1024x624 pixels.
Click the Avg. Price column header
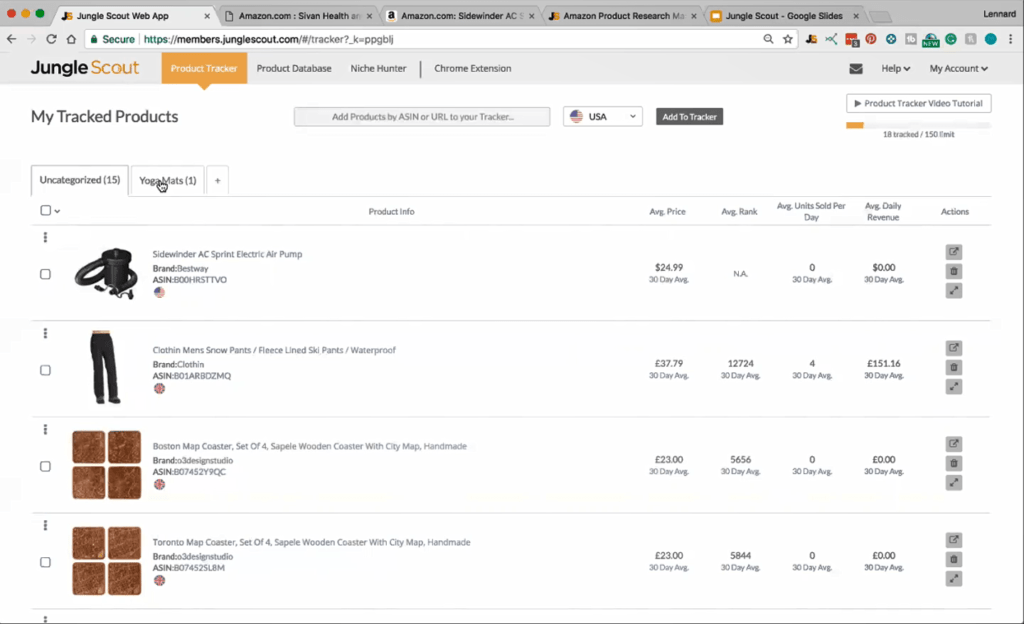(667, 211)
